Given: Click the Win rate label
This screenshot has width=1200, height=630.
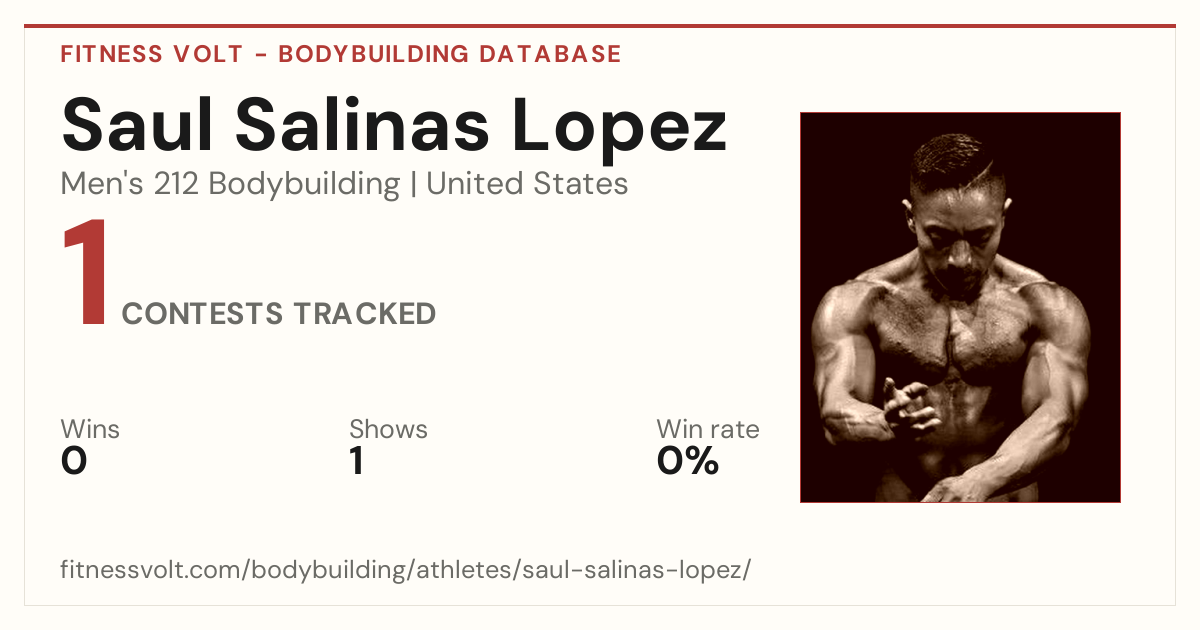Looking at the screenshot, I should pyautogui.click(x=708, y=430).
